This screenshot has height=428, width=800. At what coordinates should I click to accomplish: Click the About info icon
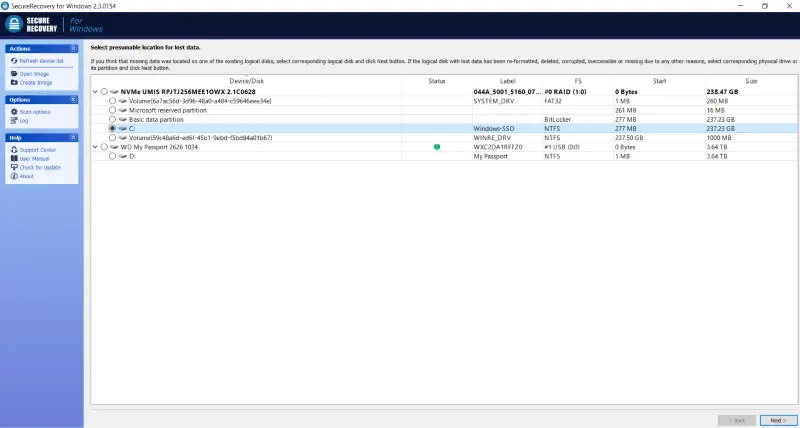tap(14, 176)
